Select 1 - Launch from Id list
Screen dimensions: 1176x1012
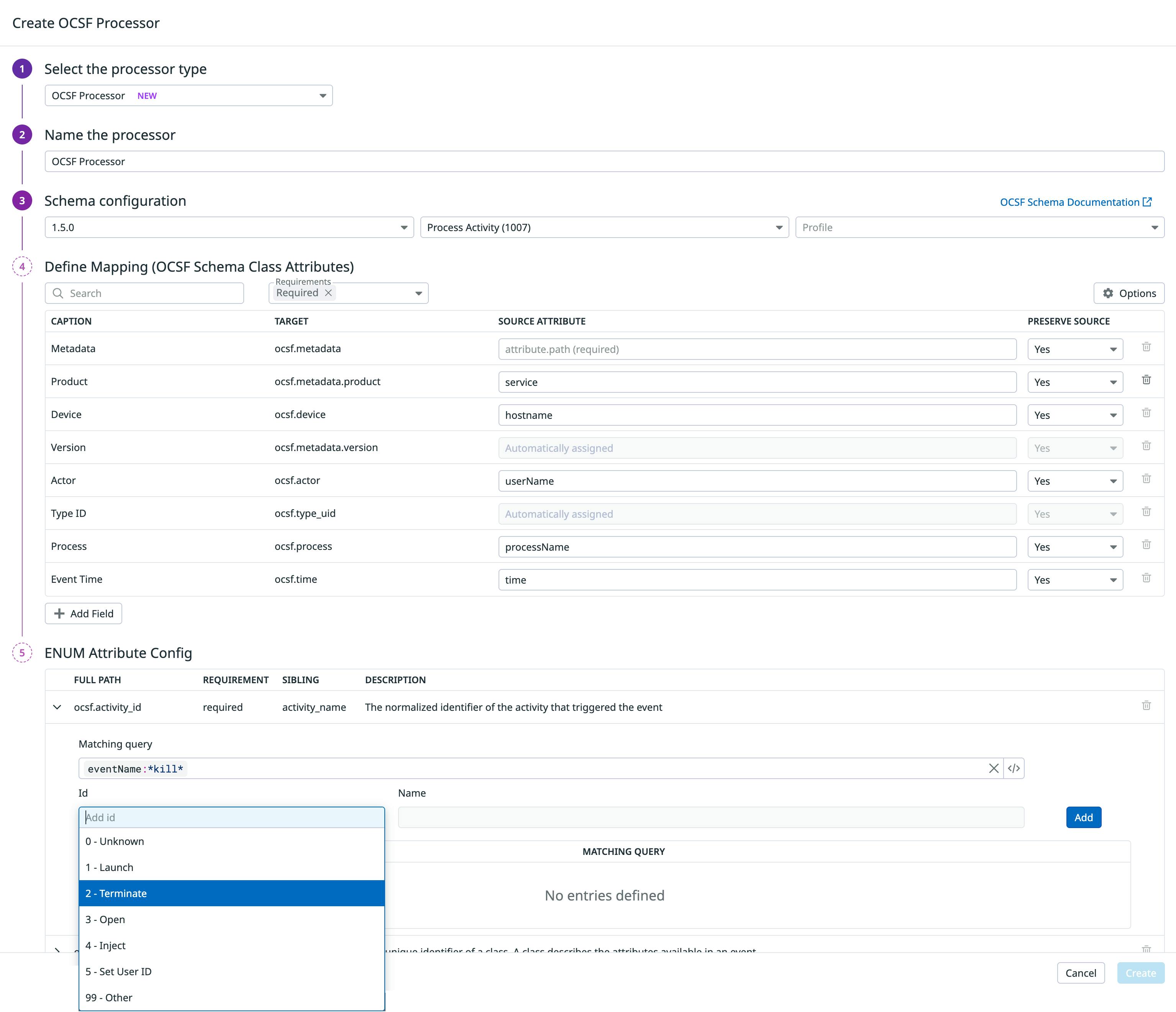[x=170, y=867]
